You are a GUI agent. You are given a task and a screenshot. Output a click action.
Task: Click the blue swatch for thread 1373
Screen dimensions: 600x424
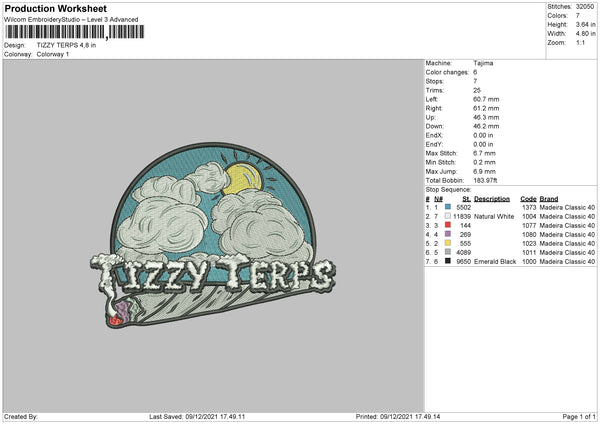tap(448, 207)
